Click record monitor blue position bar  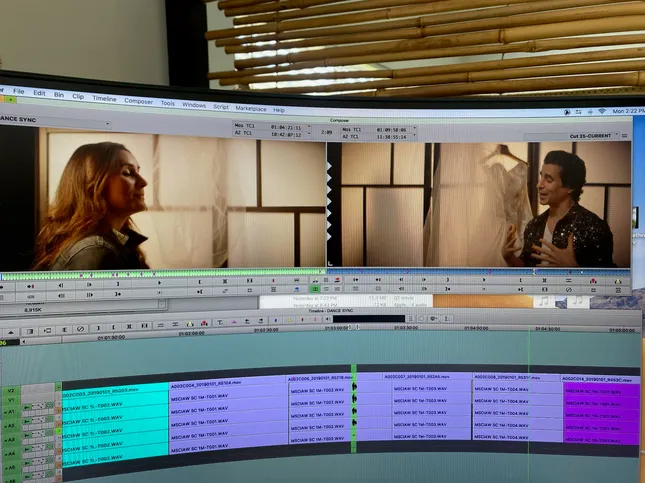[478, 272]
